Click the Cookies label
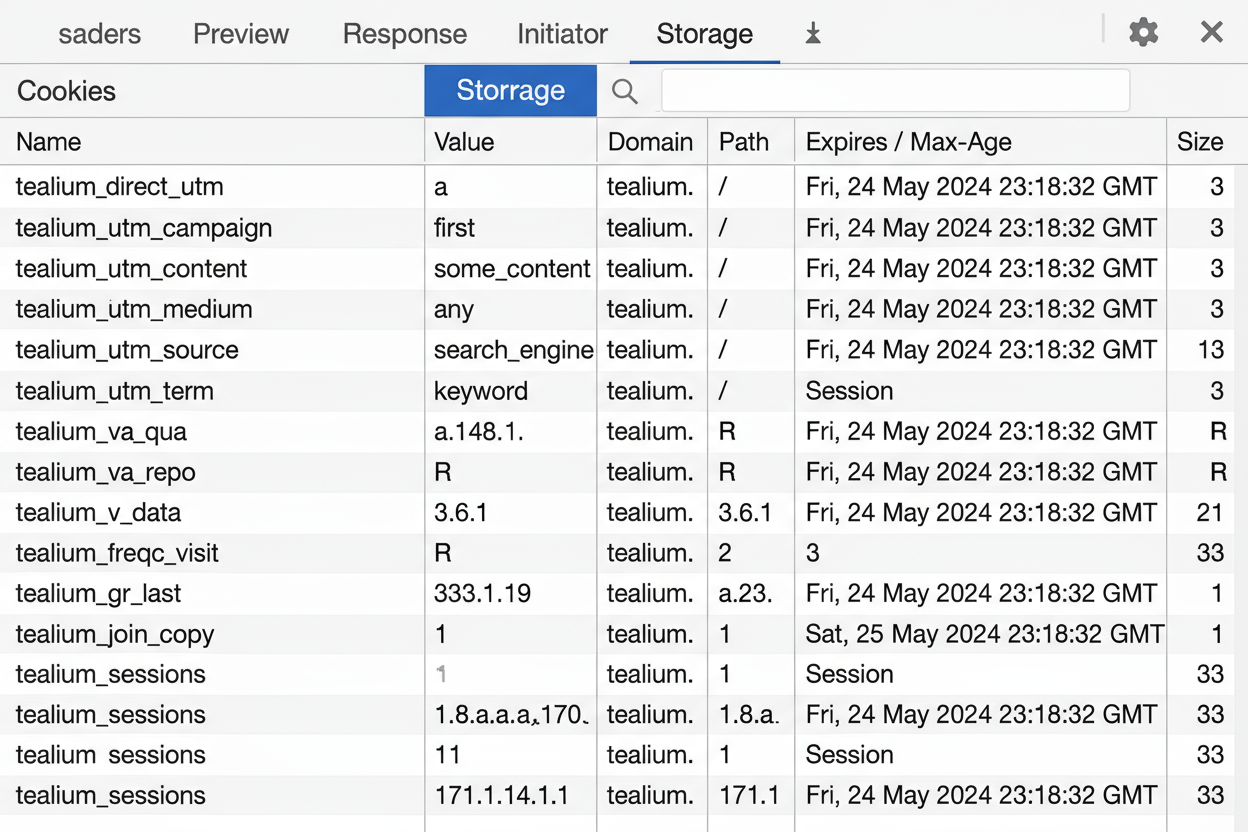 [x=67, y=91]
